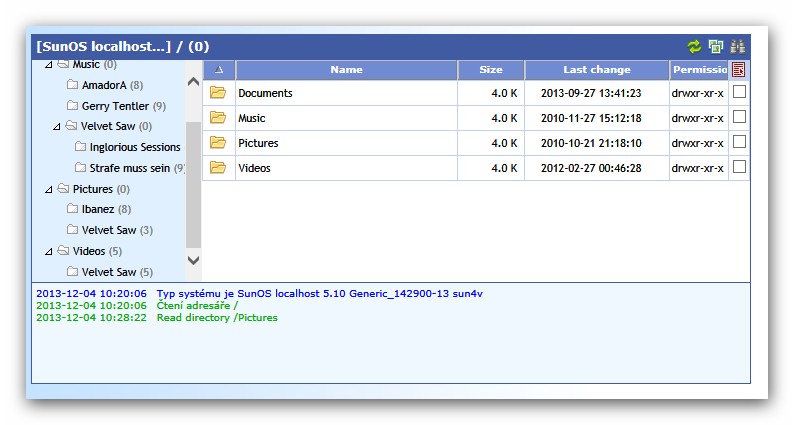This screenshot has height=425, width=794.
Task: Click tree scrollbar down arrow
Action: click(193, 260)
